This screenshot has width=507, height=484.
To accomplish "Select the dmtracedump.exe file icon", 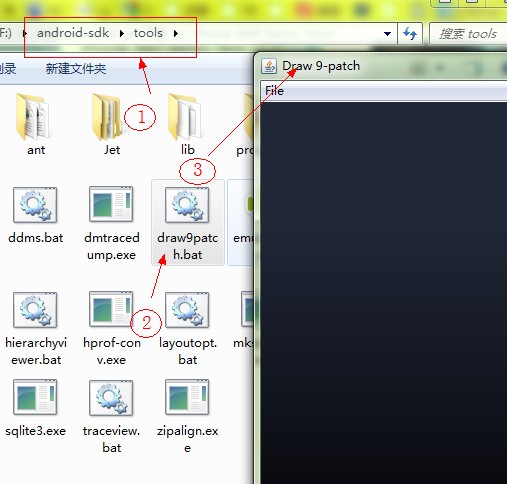I will pos(111,204).
